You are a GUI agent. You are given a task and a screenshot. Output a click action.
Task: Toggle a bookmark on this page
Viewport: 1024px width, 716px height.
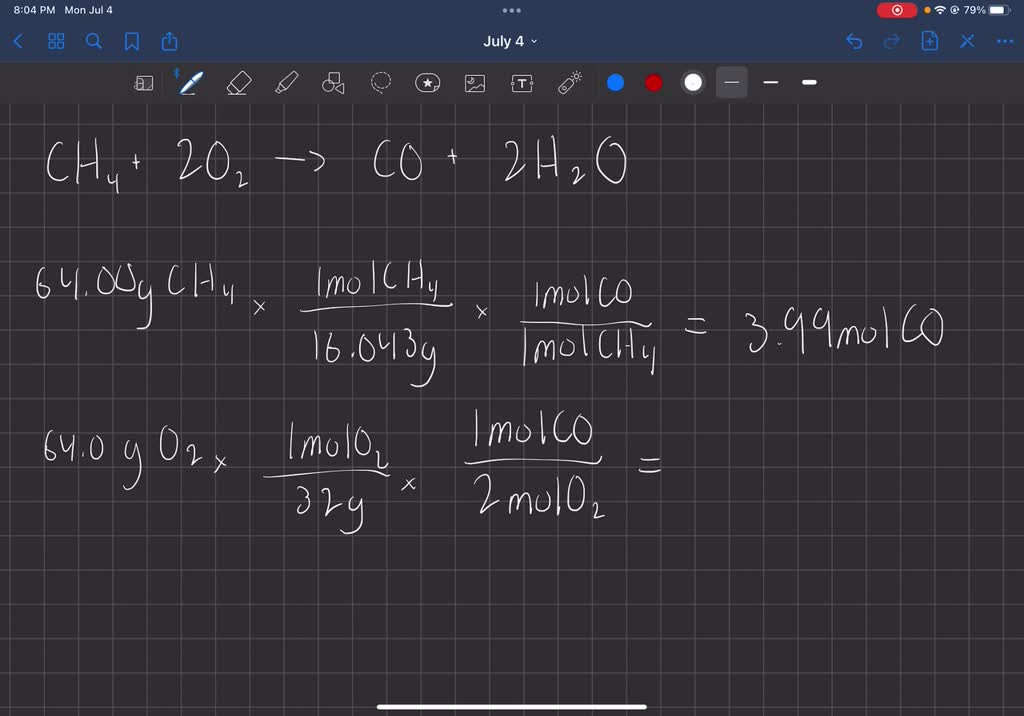[x=132, y=42]
